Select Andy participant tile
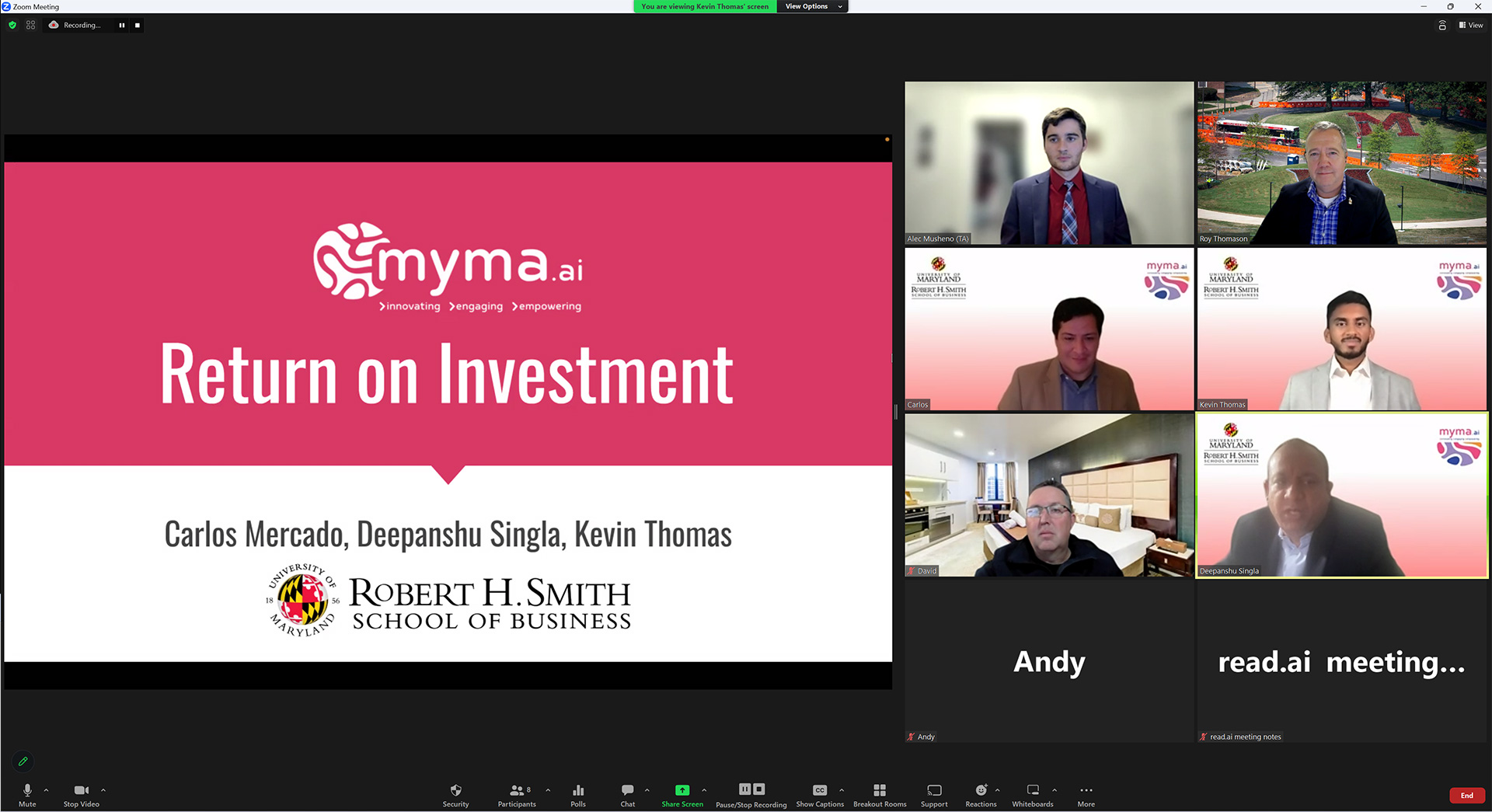This screenshot has width=1492, height=812. (x=1049, y=661)
